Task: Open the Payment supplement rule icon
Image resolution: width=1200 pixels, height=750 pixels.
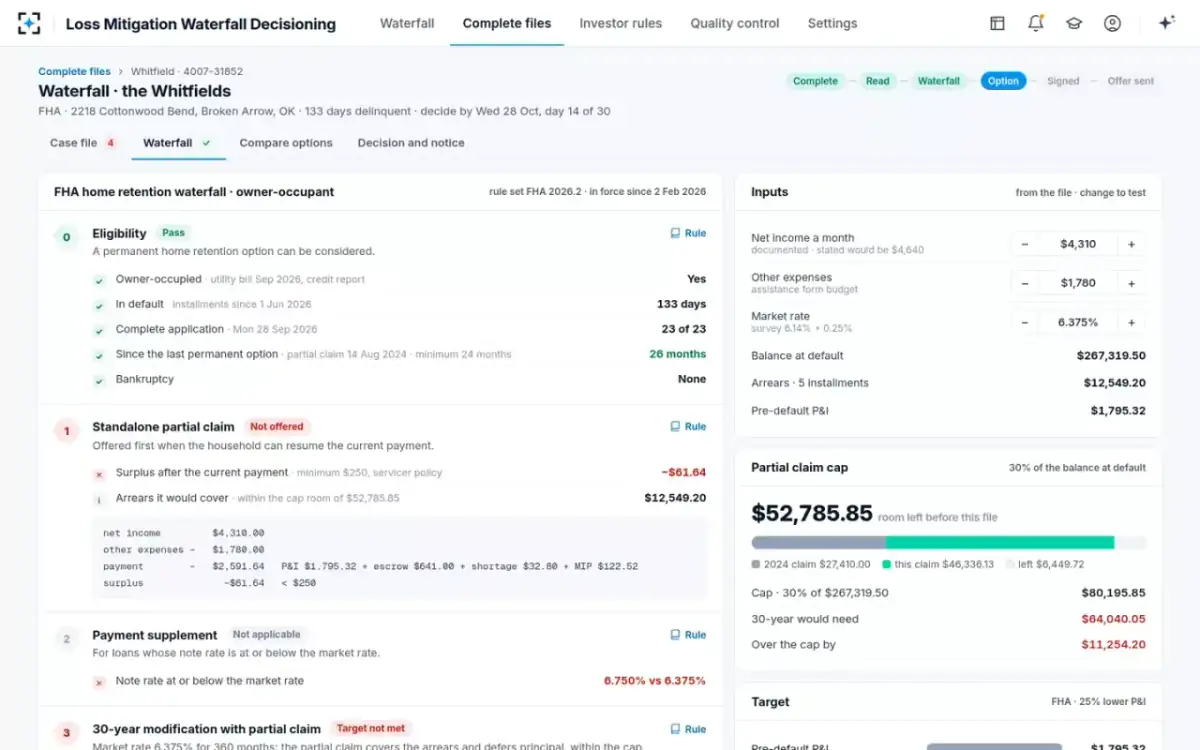Action: tap(675, 635)
